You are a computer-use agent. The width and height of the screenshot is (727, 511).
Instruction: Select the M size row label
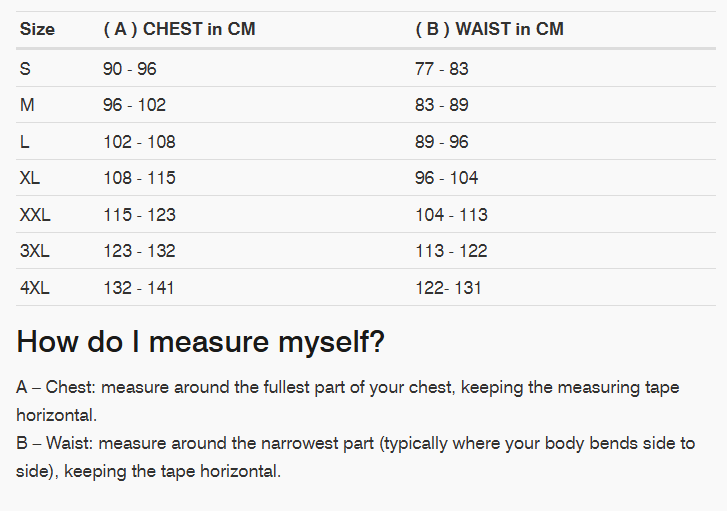[27, 105]
